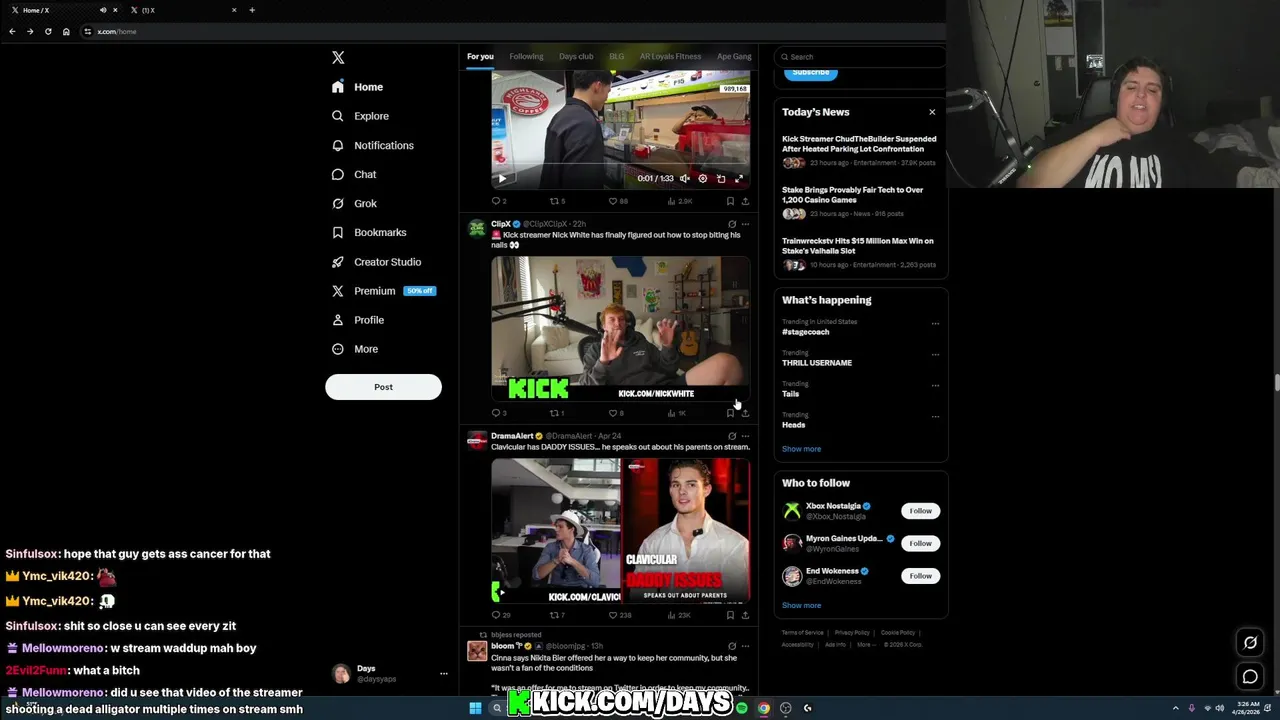Open Grok from the sidebar
The image size is (1280, 720).
(354, 203)
